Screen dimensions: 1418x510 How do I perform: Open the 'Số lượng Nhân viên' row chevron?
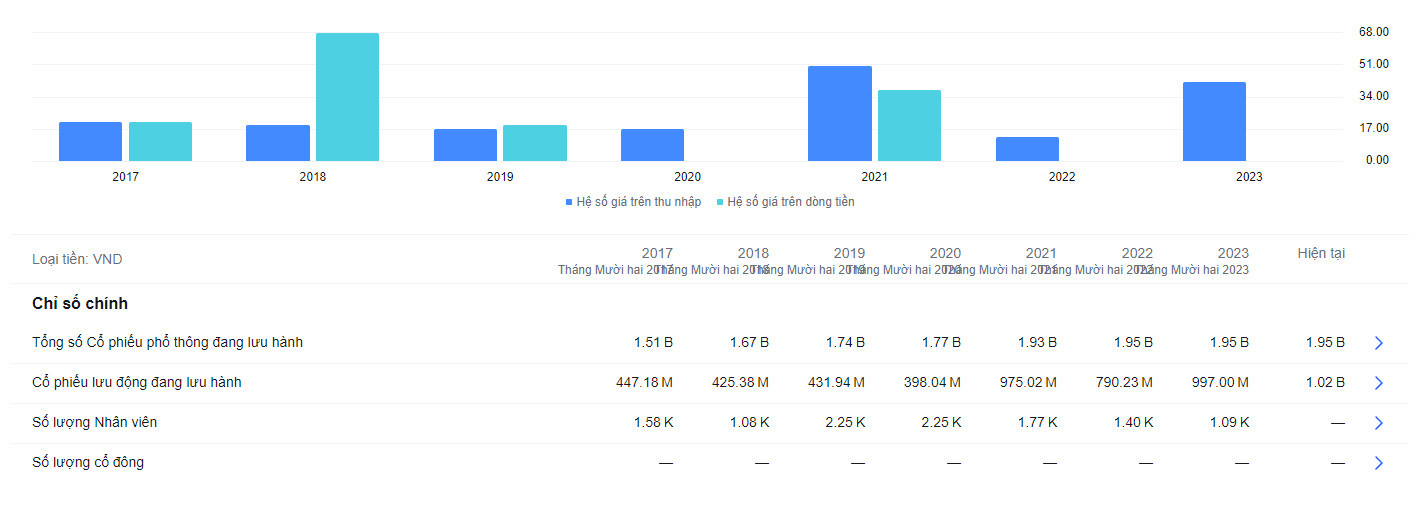coord(1378,423)
